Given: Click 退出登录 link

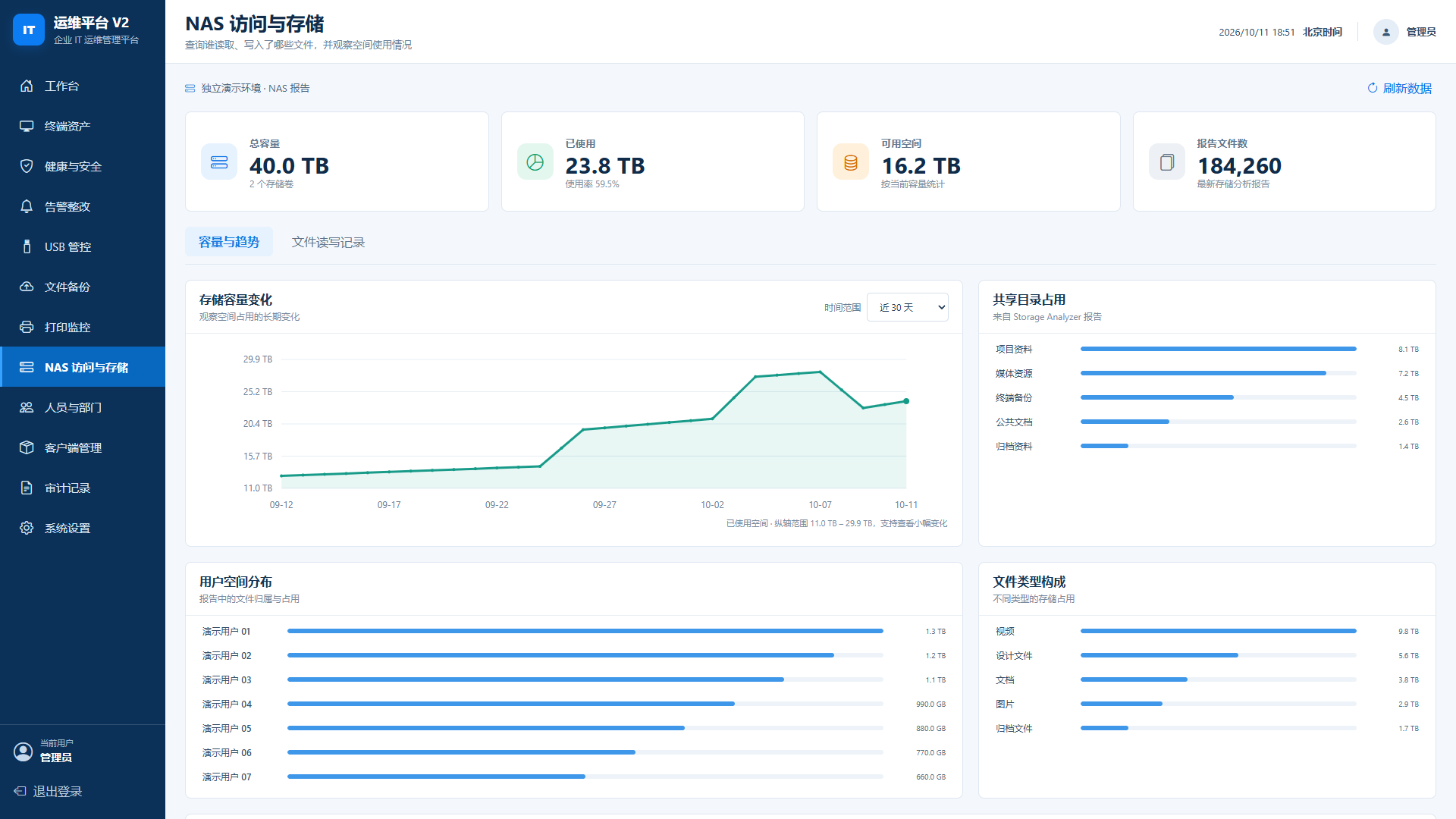Looking at the screenshot, I should [48, 791].
